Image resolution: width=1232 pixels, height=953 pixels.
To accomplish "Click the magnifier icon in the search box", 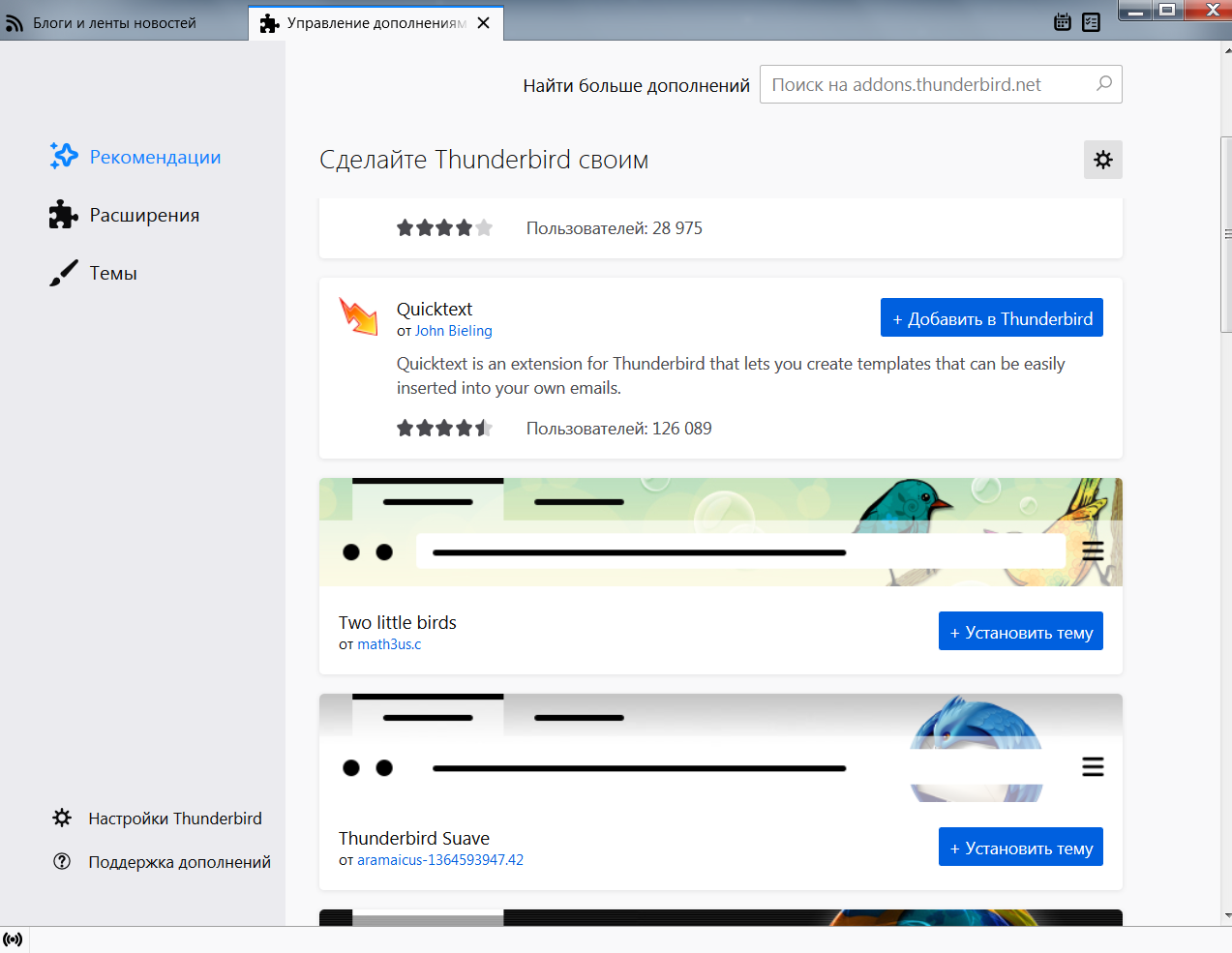I will pyautogui.click(x=1103, y=84).
